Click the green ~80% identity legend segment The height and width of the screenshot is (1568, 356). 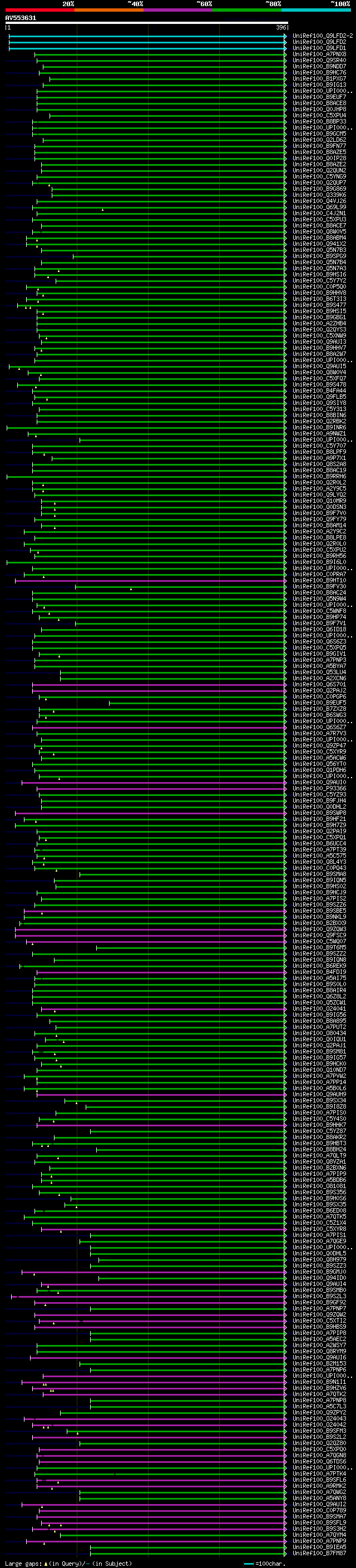(x=247, y=10)
